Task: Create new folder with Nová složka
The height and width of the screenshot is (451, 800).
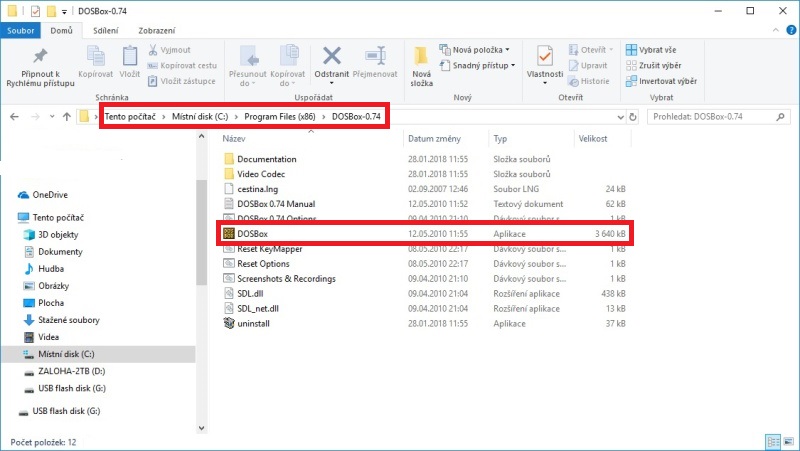Action: click(421, 66)
